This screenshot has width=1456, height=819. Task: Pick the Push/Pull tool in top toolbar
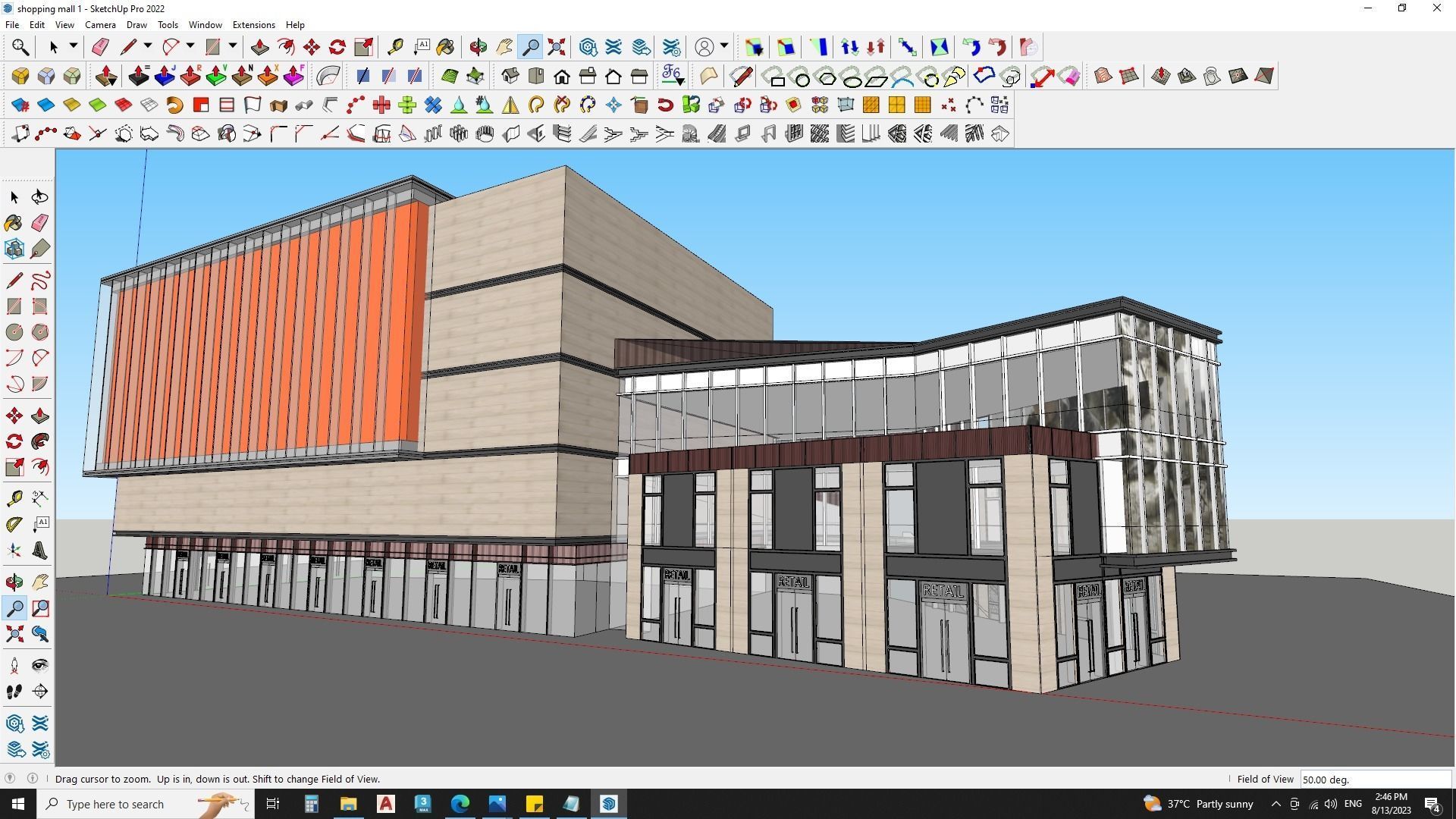260,47
